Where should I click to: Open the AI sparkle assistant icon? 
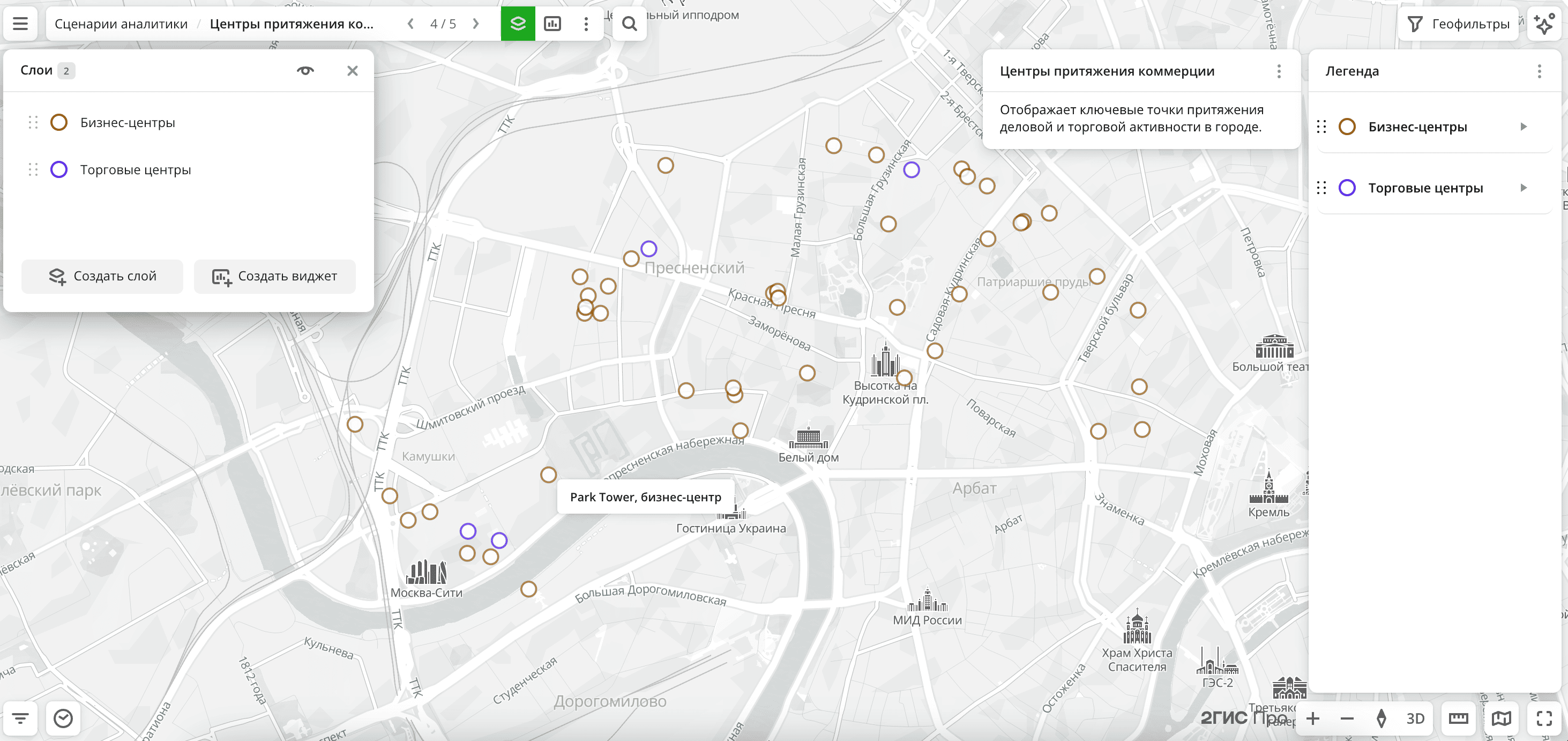1544,24
